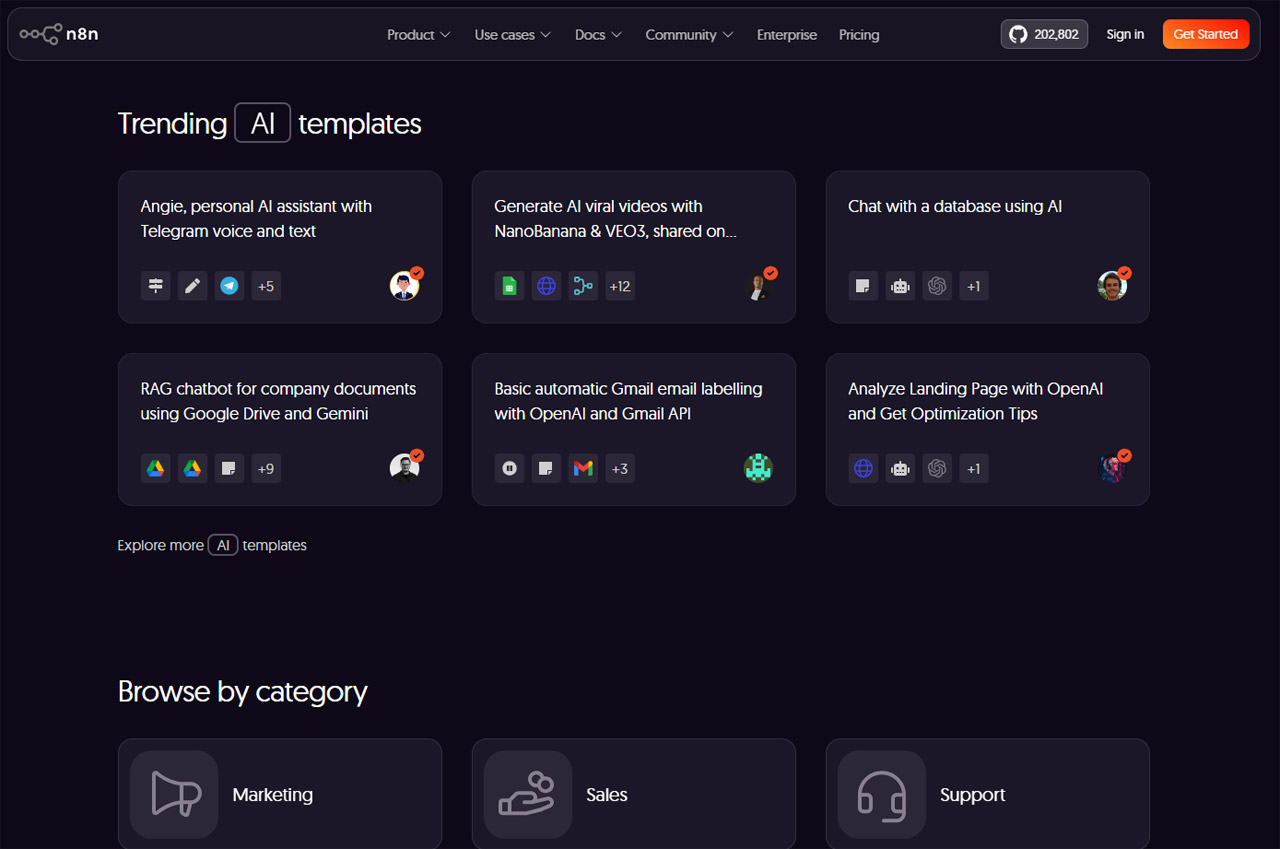Expand the Use cases dropdown menu
1280x849 pixels.
[513, 34]
